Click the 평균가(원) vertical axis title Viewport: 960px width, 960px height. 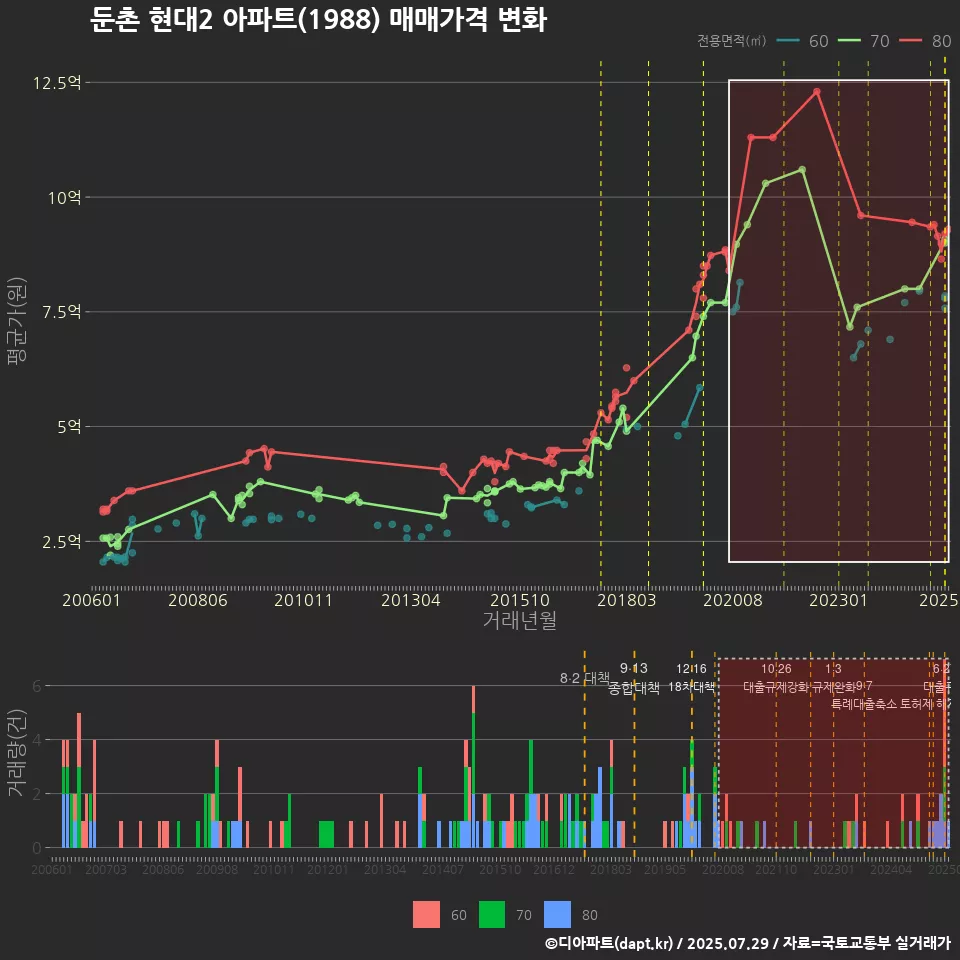[x=17, y=321]
